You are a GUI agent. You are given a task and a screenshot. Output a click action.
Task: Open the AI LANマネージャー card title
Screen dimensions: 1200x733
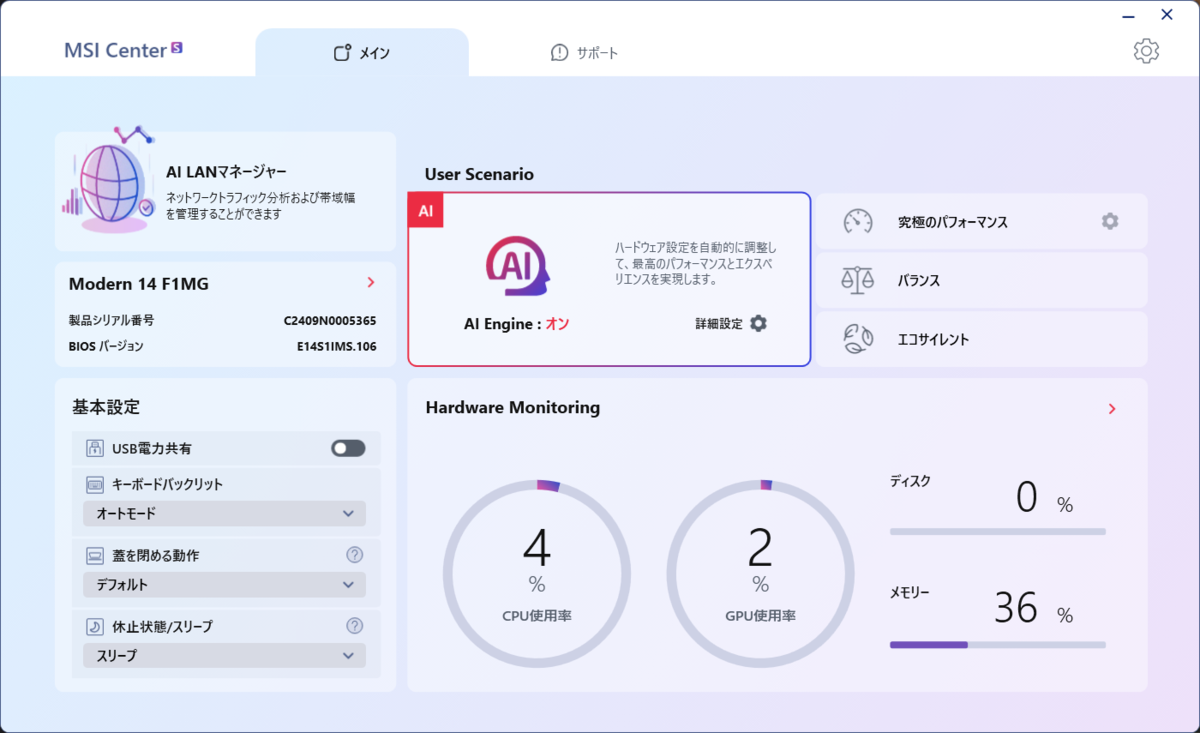226,173
